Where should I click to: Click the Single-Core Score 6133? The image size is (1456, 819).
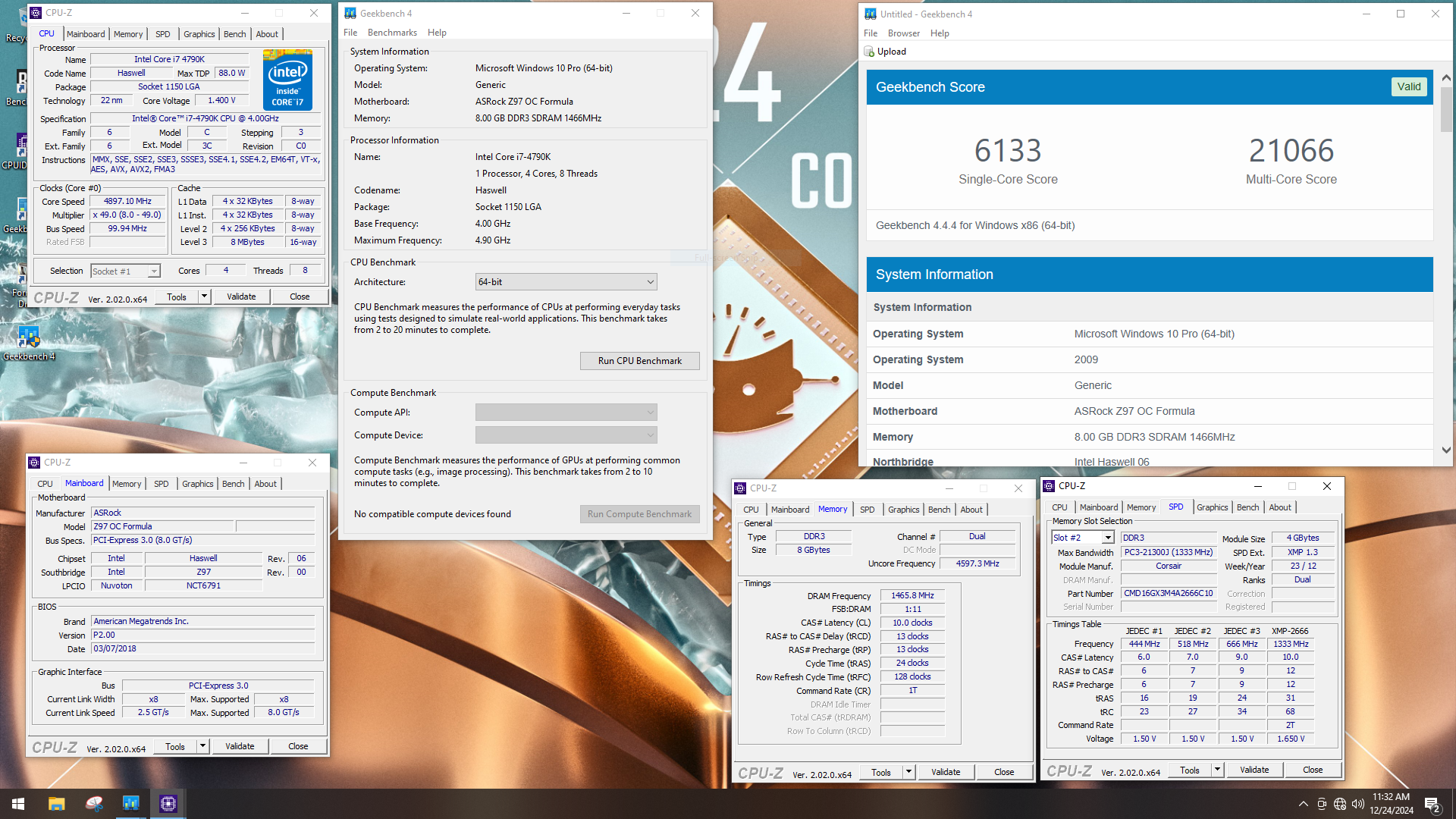1008,151
